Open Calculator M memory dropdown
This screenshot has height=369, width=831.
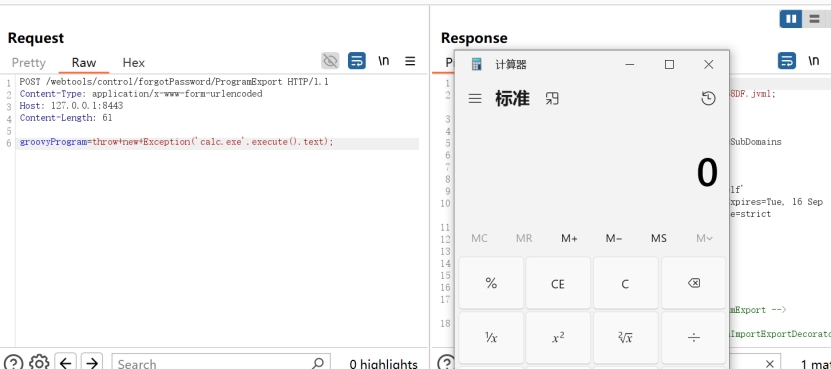[x=704, y=239]
